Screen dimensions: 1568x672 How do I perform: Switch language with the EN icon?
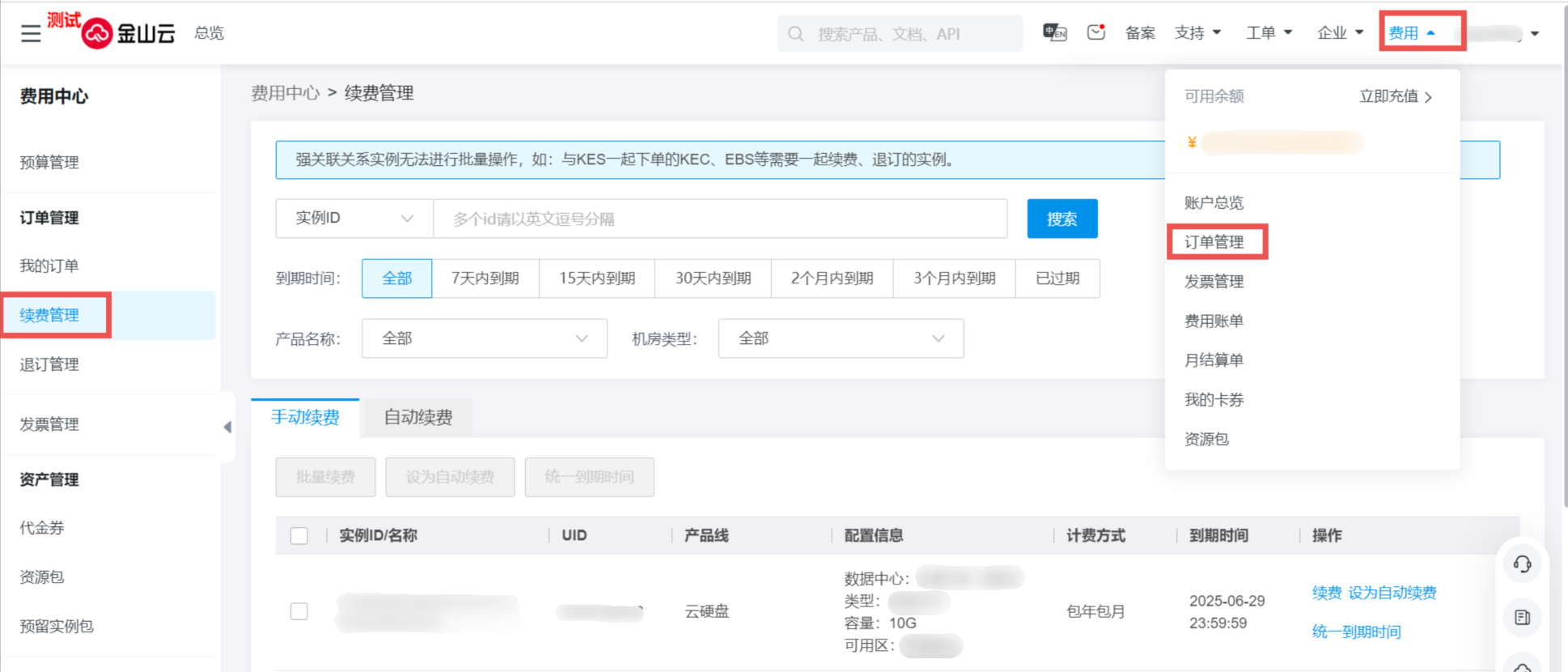(x=1054, y=32)
